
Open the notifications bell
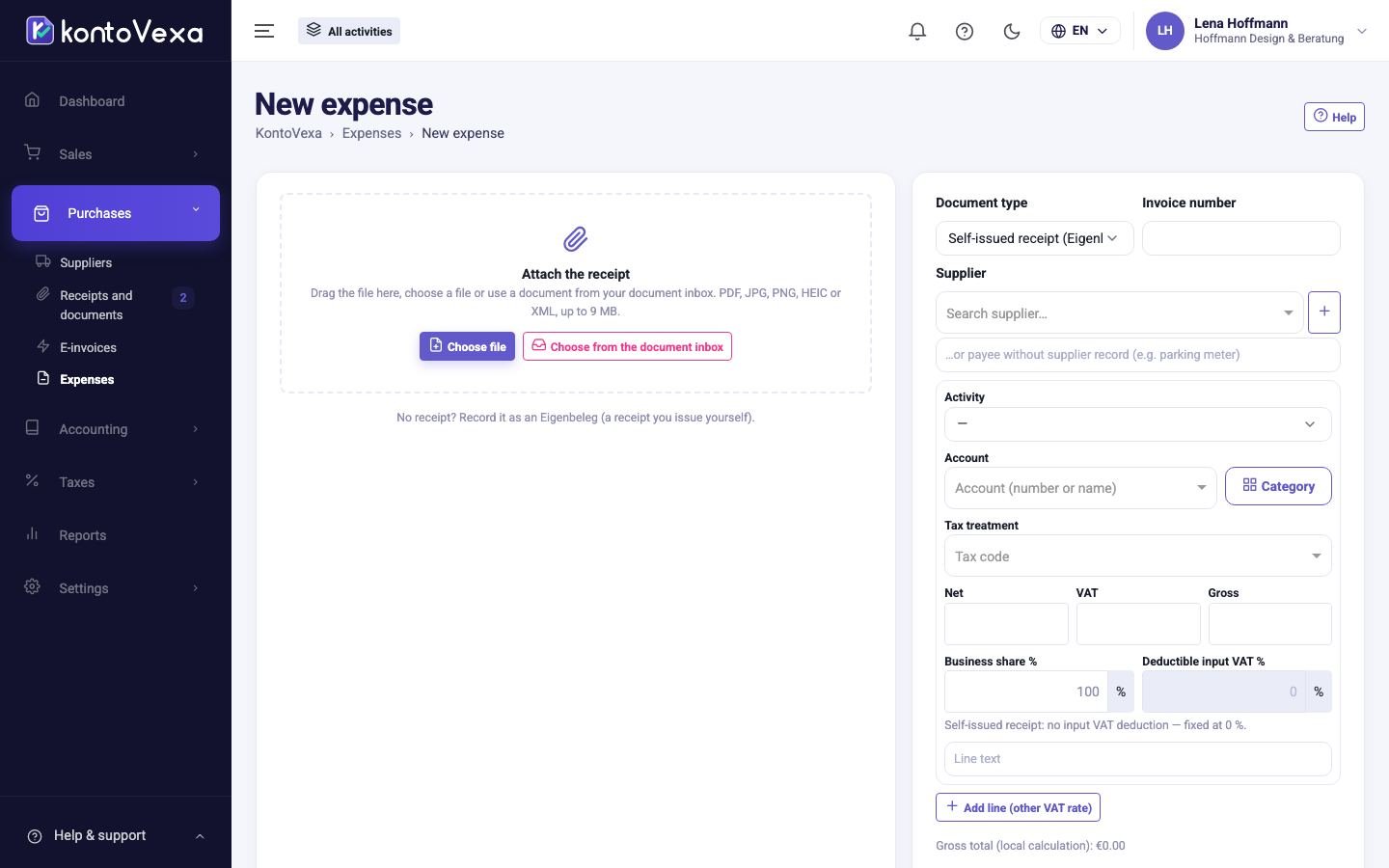(x=917, y=31)
